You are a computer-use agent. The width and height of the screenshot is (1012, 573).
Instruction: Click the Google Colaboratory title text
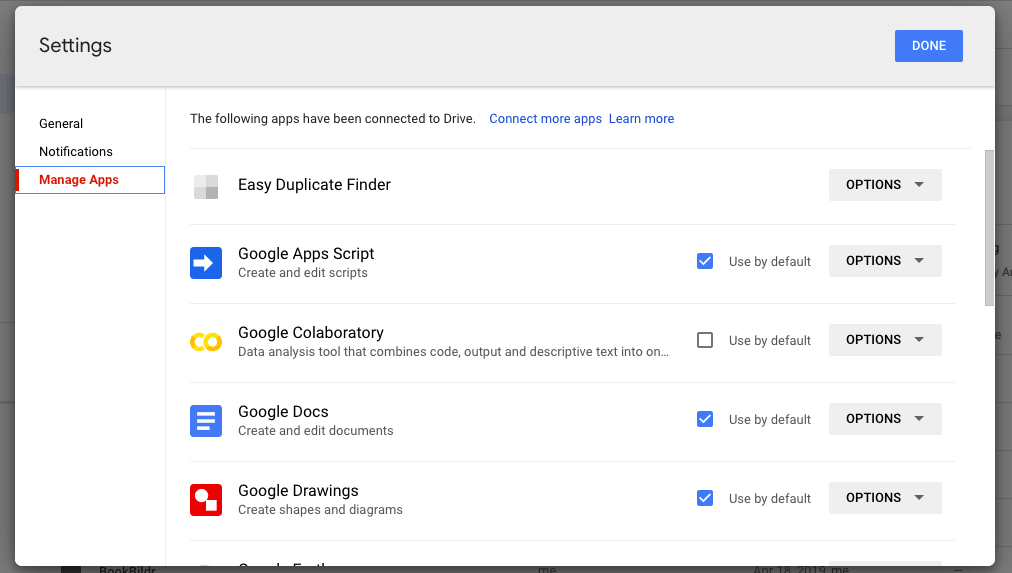310,333
